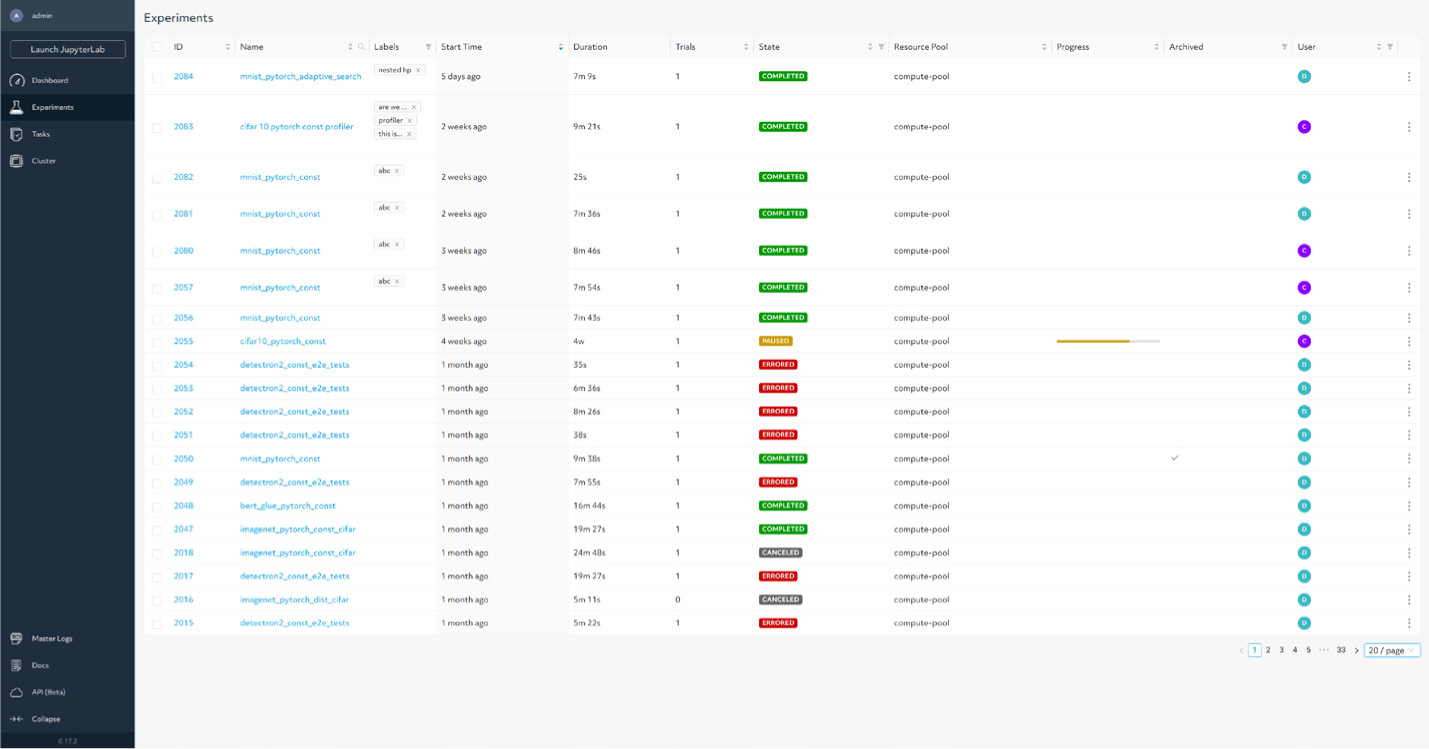Screen dimensions: 1429x749
Task: Click the Master Logs sidebar icon
Action: [x=16, y=638]
